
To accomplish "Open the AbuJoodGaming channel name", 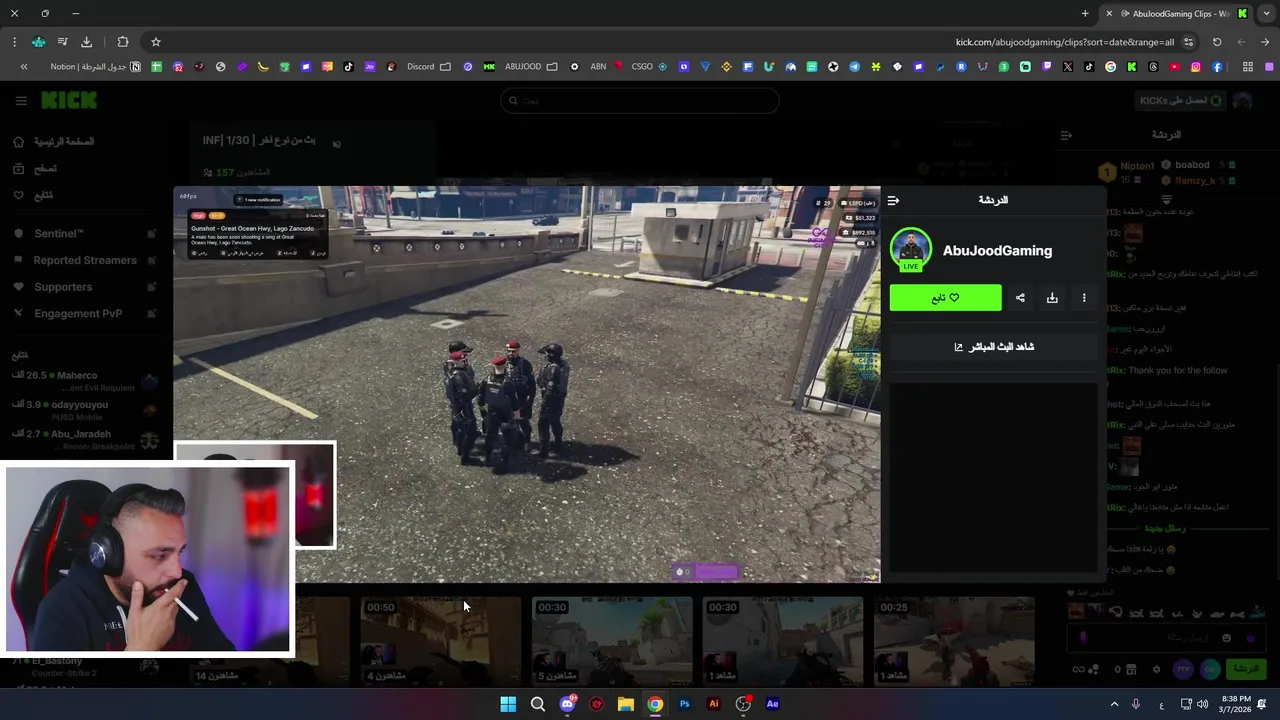I will pos(997,251).
